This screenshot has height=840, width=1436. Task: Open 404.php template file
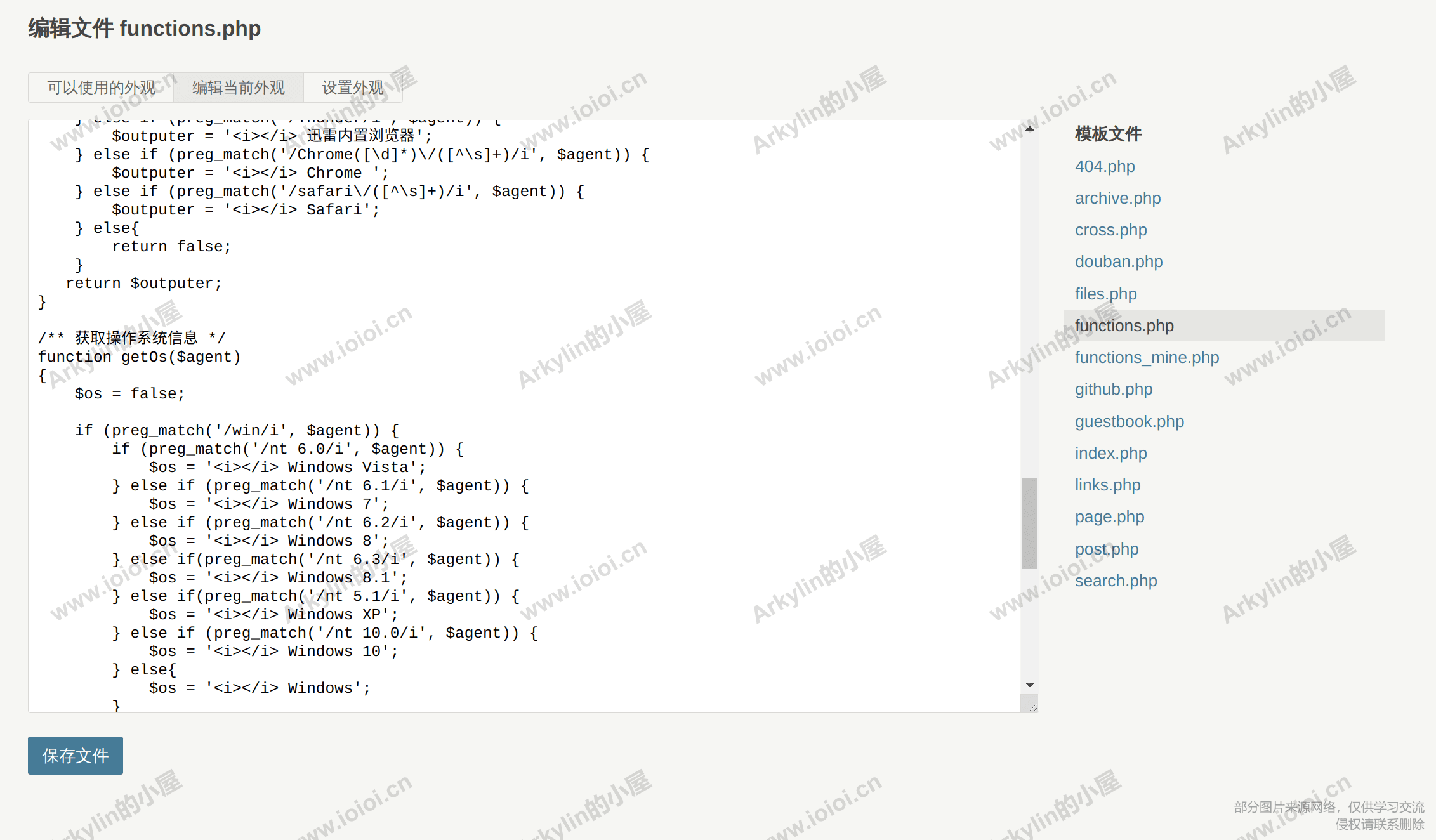pos(1105,166)
